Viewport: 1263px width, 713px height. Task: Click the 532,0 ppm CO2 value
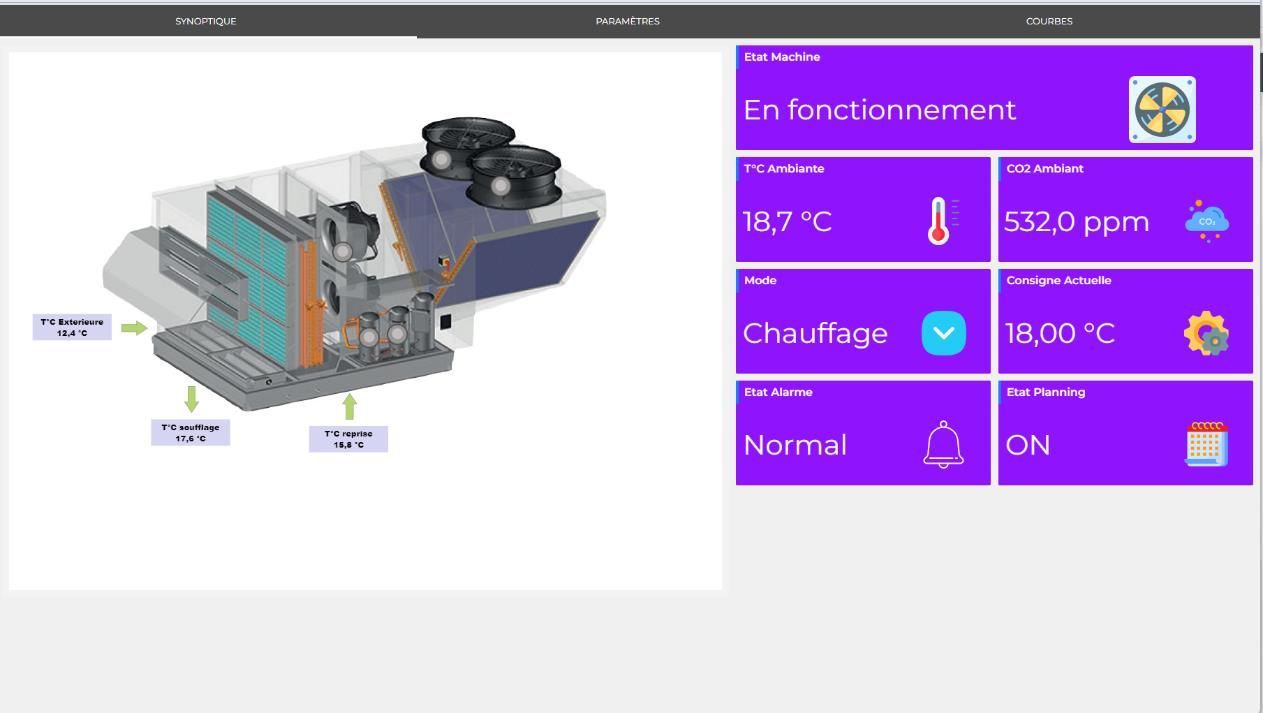tap(1077, 221)
